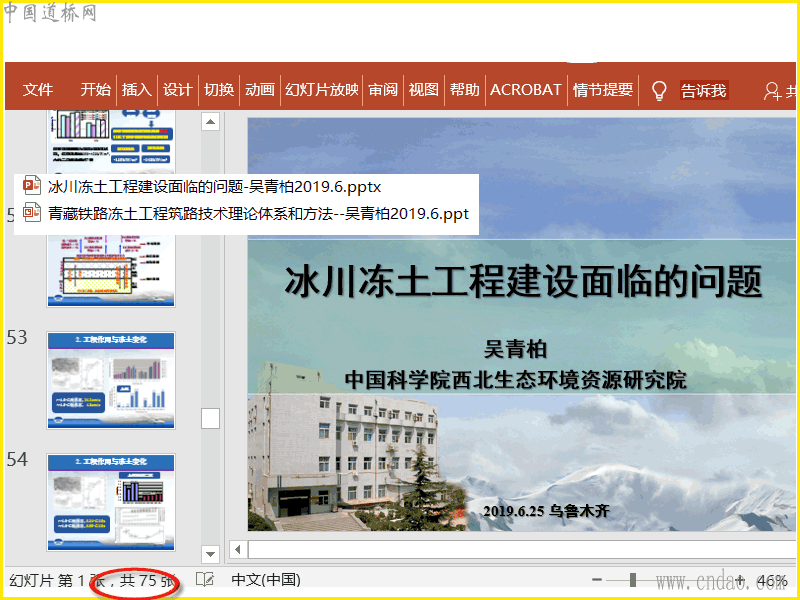Screen dimensions: 800x600
Task: Switch to the ACROBAT tab
Action: click(x=526, y=90)
